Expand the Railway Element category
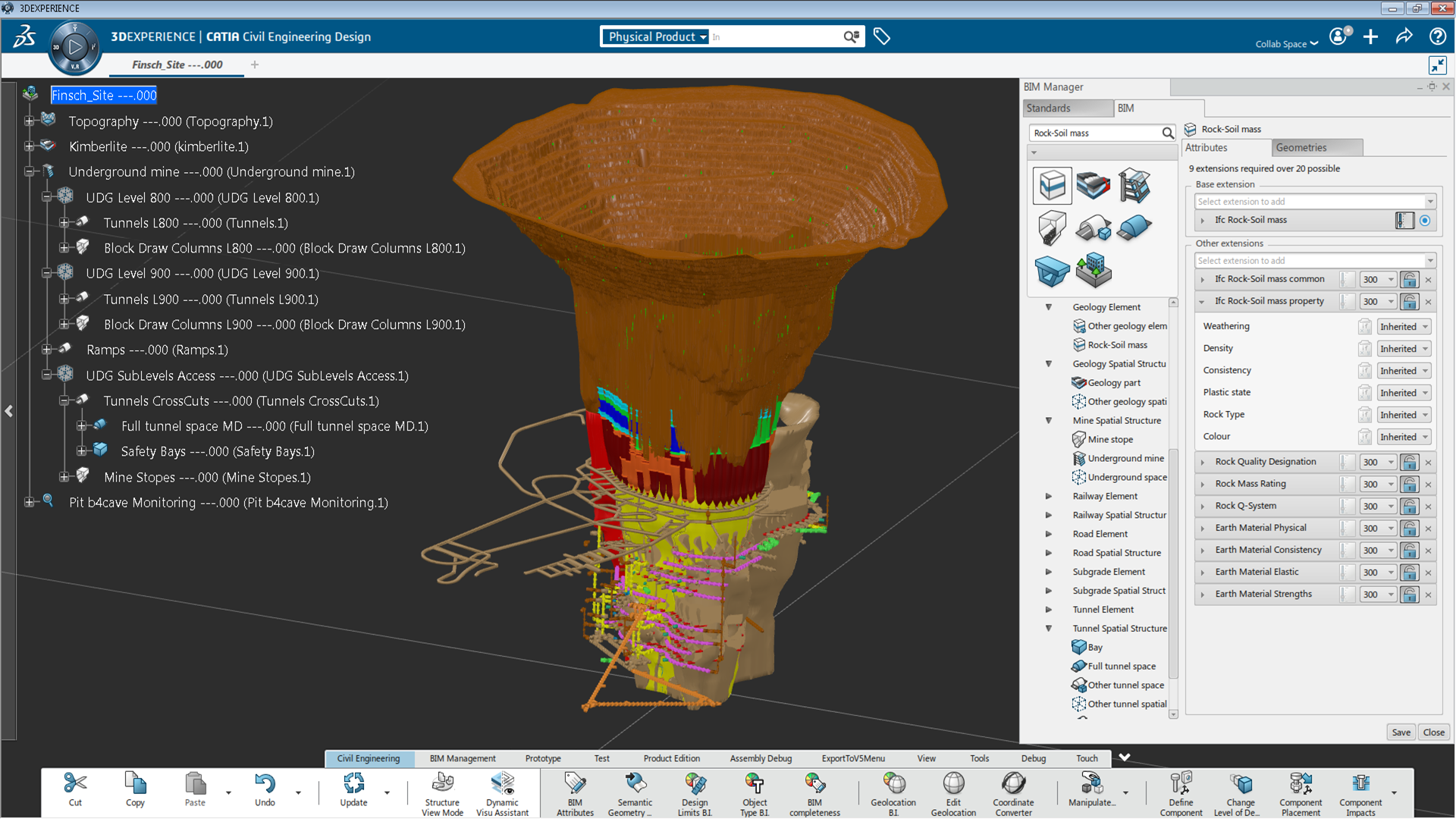The image size is (1456, 819). (1049, 496)
